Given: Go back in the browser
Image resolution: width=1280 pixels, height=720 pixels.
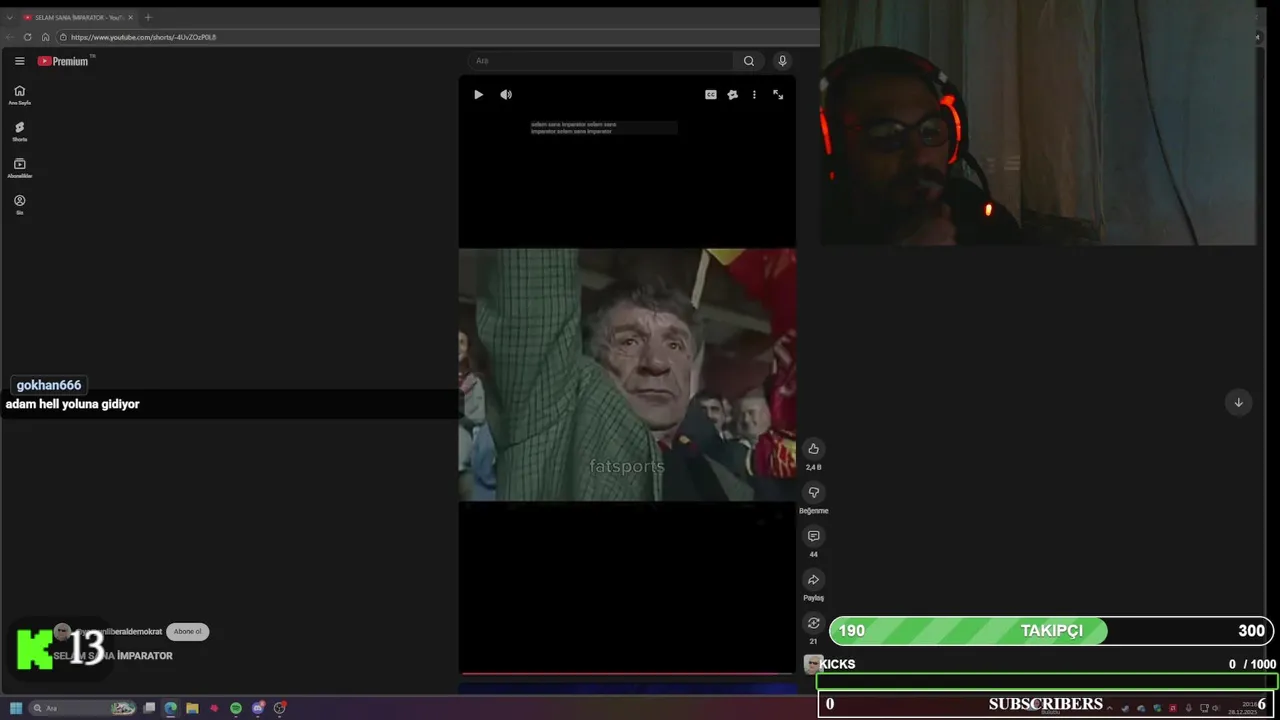Looking at the screenshot, I should [10, 37].
